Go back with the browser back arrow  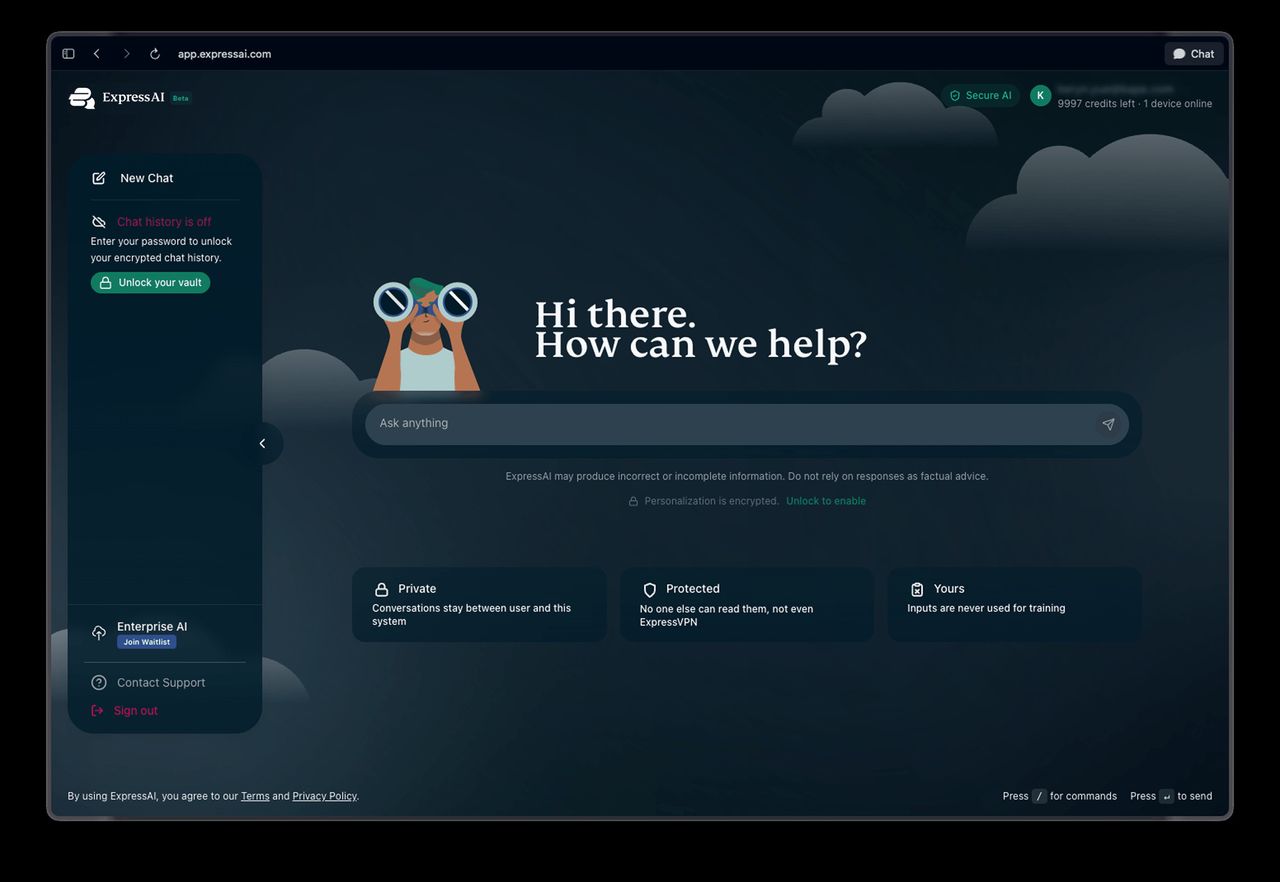pos(96,54)
